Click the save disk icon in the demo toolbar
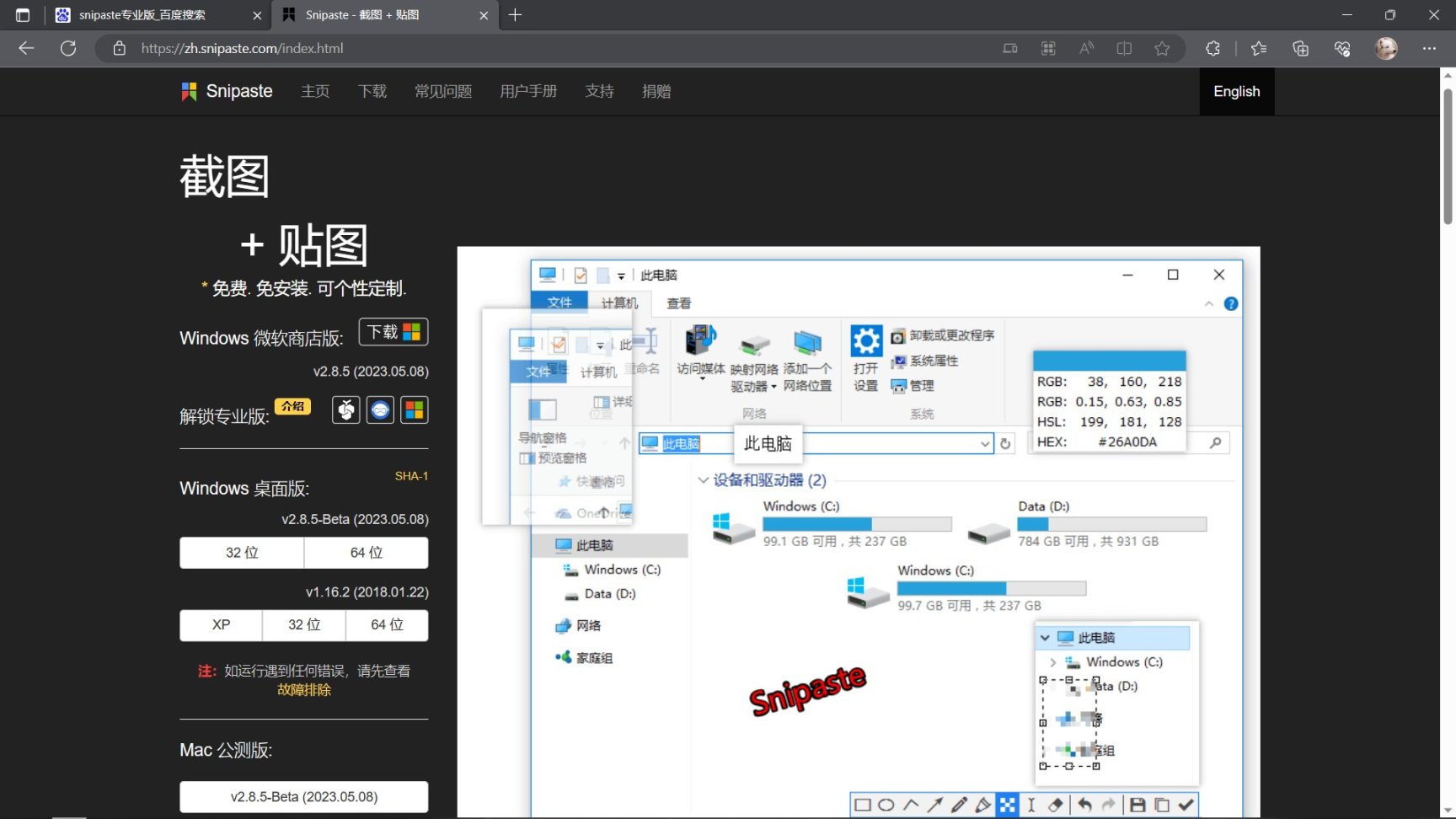Viewport: 1456px width, 819px height. [1137, 805]
